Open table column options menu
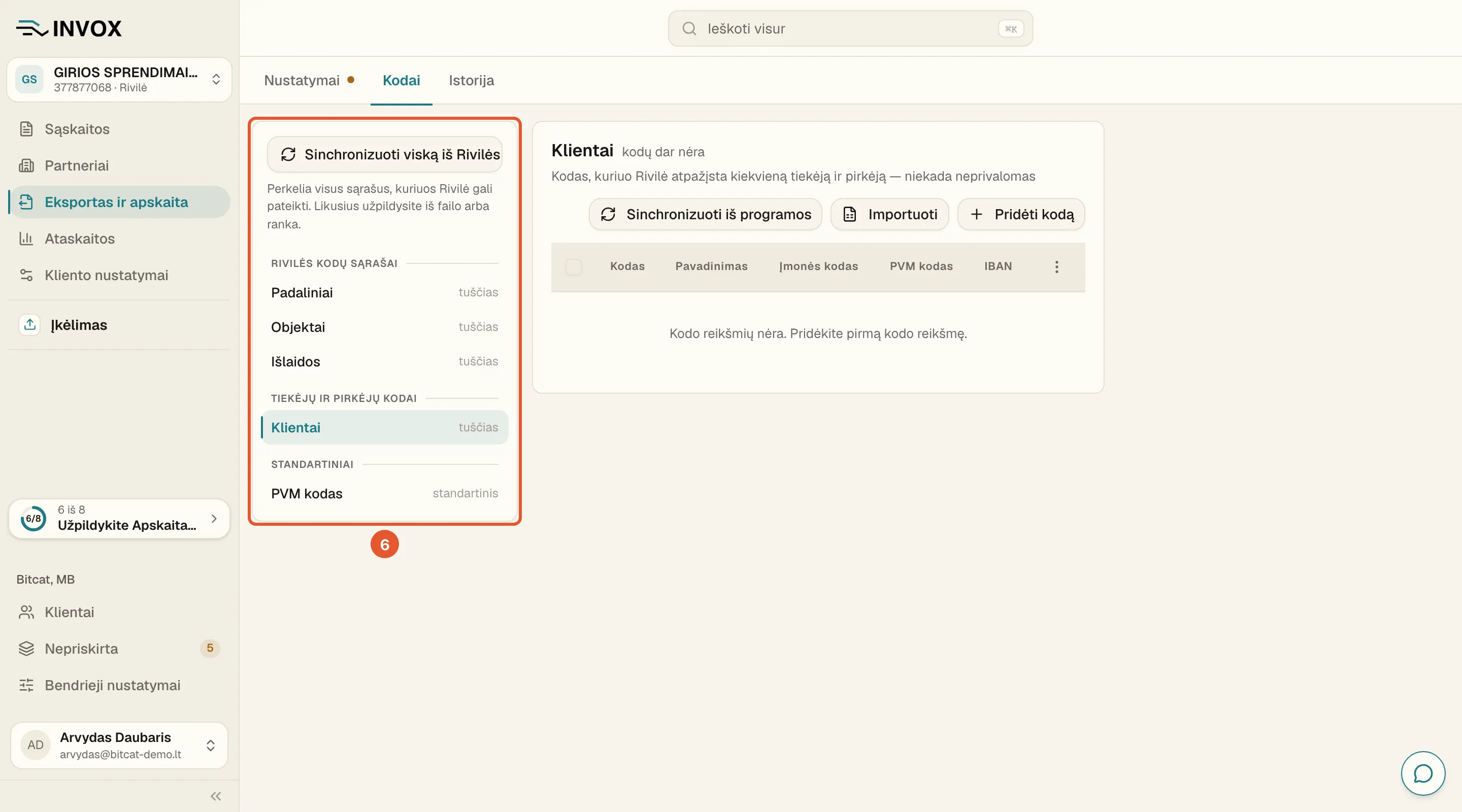The height and width of the screenshot is (812, 1462). tap(1056, 267)
